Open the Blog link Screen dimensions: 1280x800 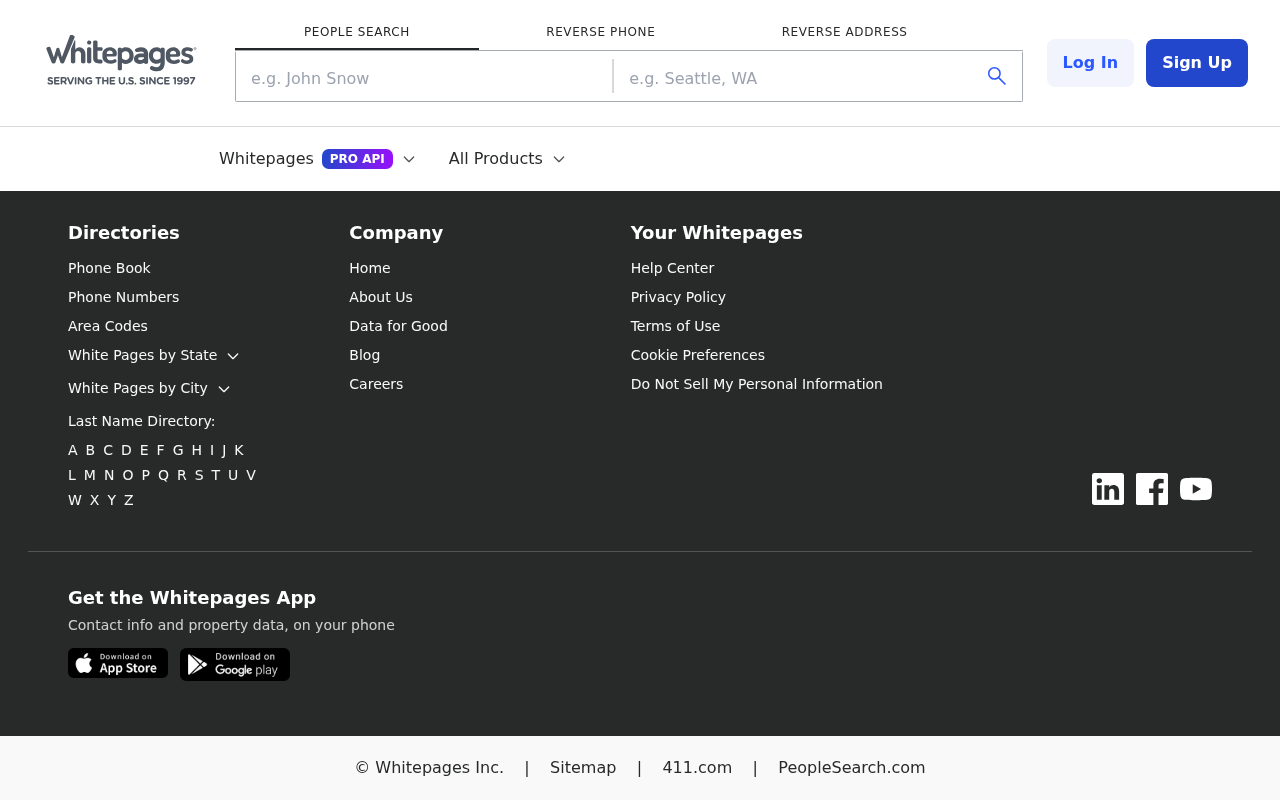365,355
